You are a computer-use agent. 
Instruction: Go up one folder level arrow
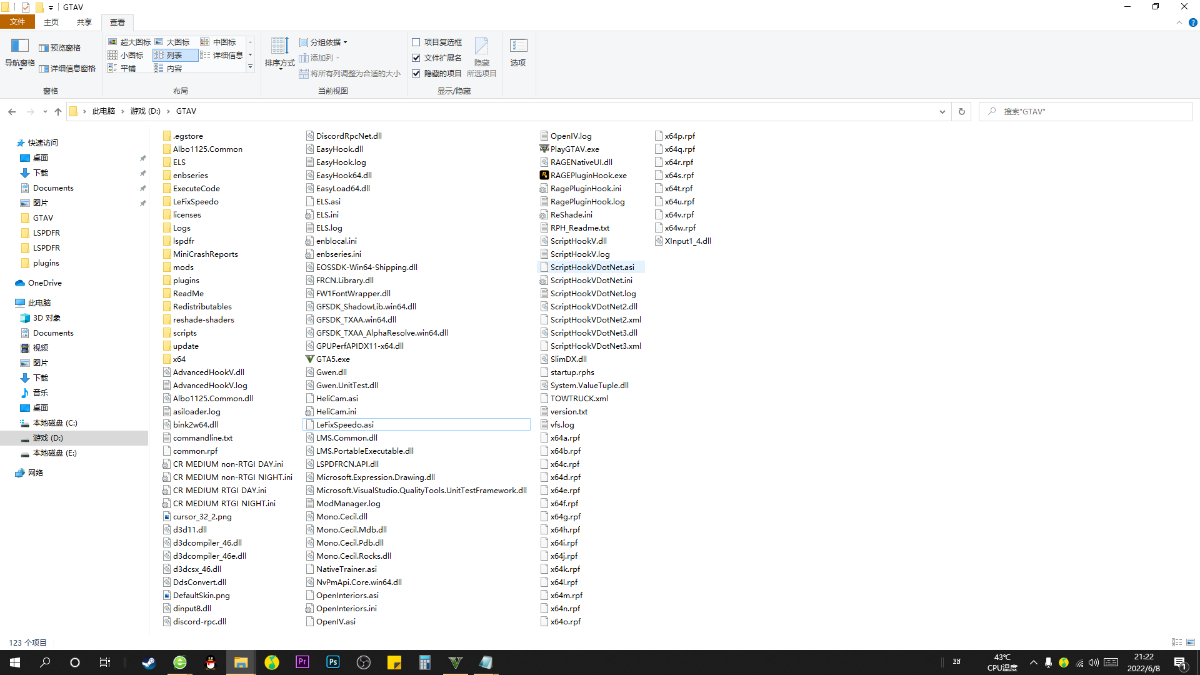coord(58,111)
